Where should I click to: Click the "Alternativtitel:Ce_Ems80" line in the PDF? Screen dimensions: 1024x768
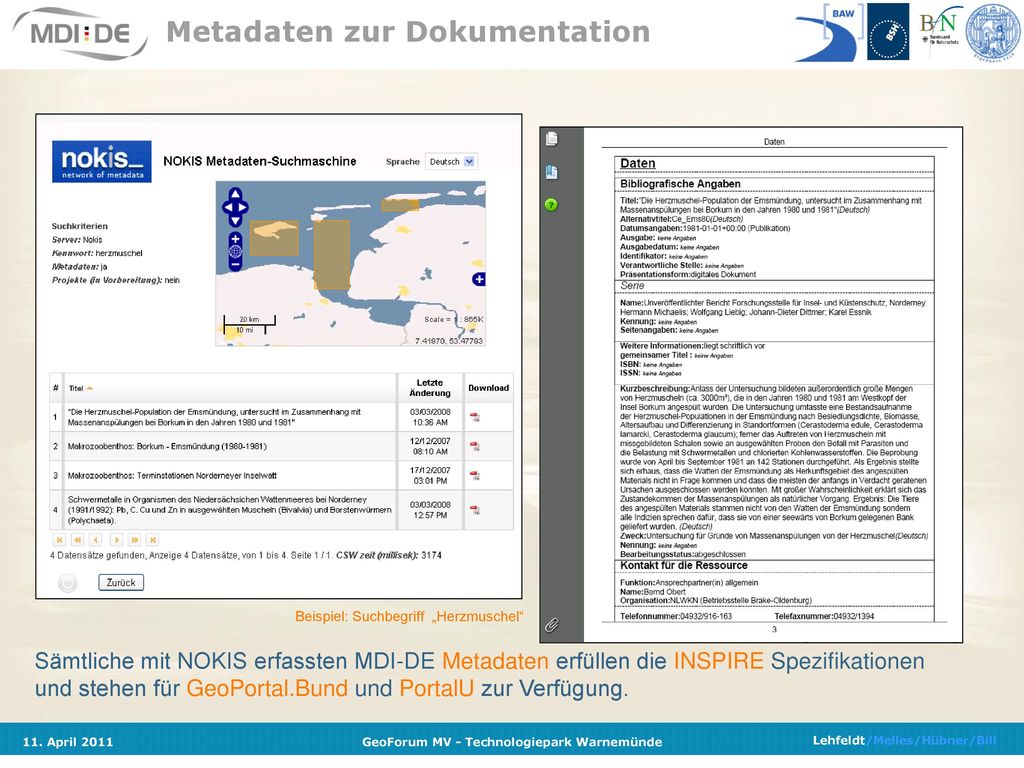click(x=682, y=219)
